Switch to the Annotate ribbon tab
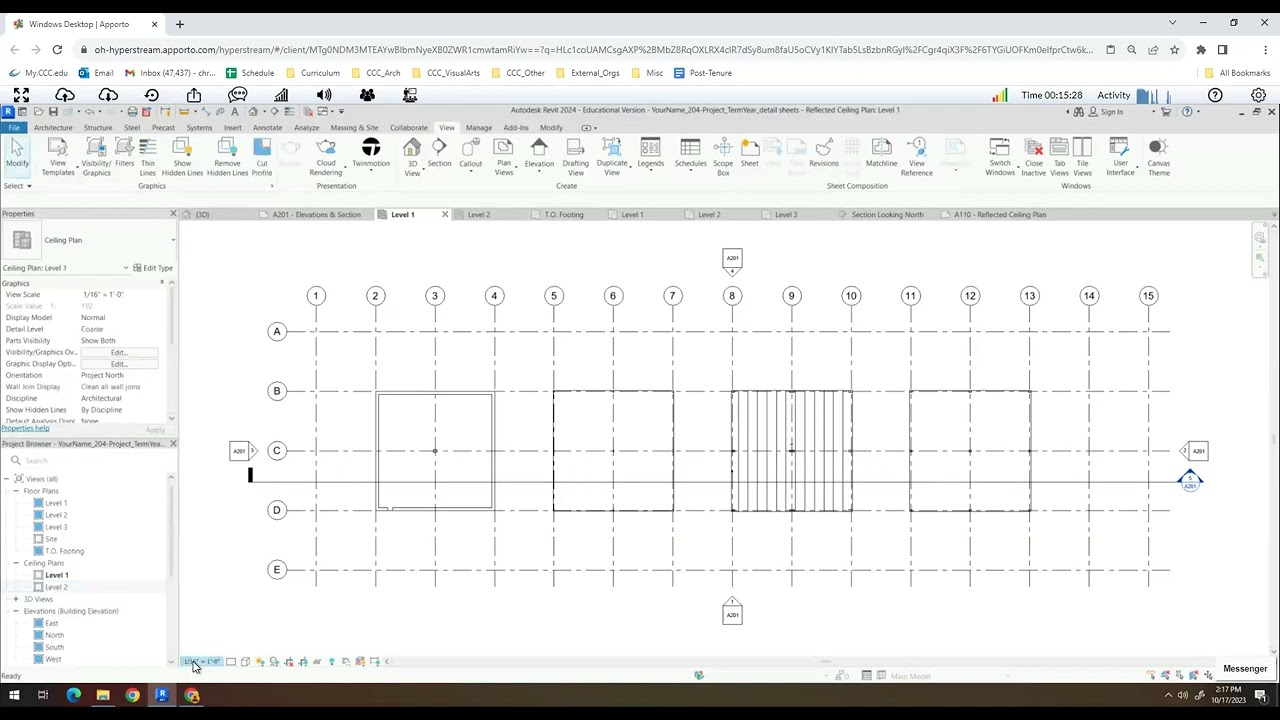The width and height of the screenshot is (1280, 720). (x=267, y=128)
